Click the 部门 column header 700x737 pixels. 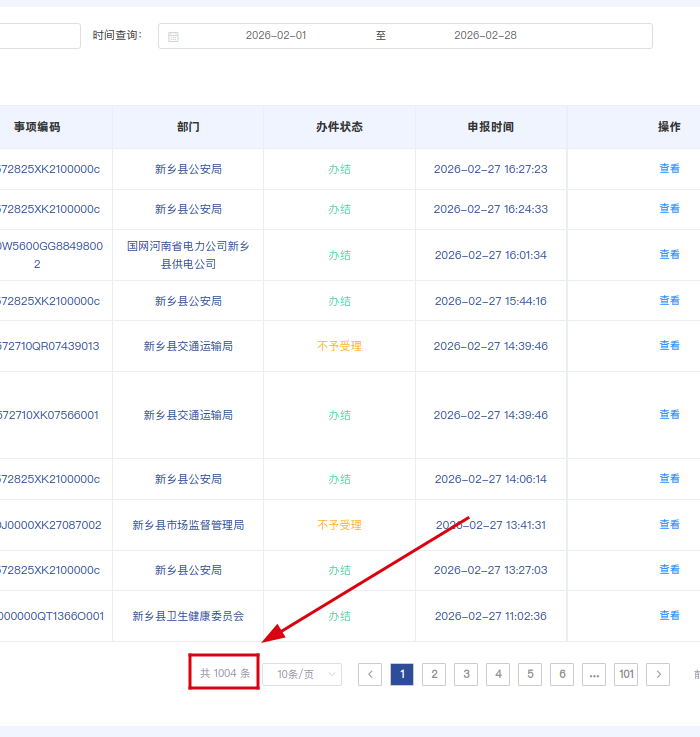coord(188,127)
